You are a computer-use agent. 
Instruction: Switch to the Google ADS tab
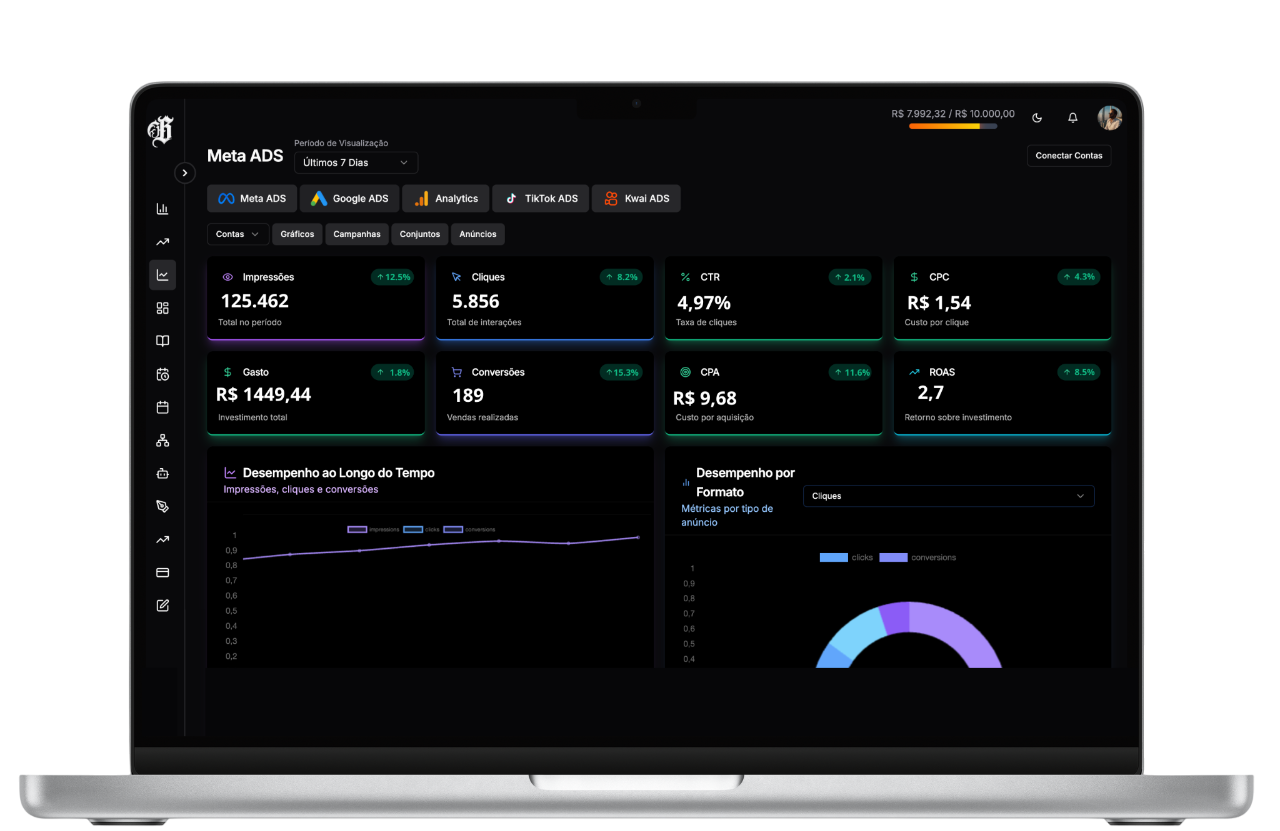pos(349,198)
